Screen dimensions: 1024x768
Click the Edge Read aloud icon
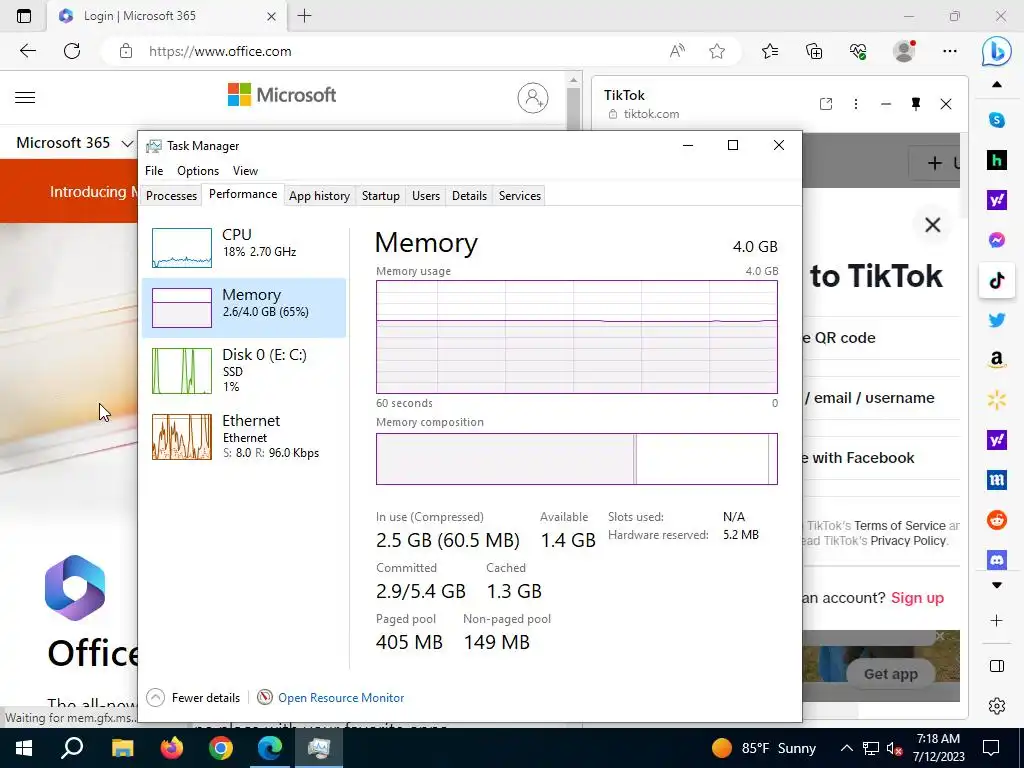pos(677,51)
